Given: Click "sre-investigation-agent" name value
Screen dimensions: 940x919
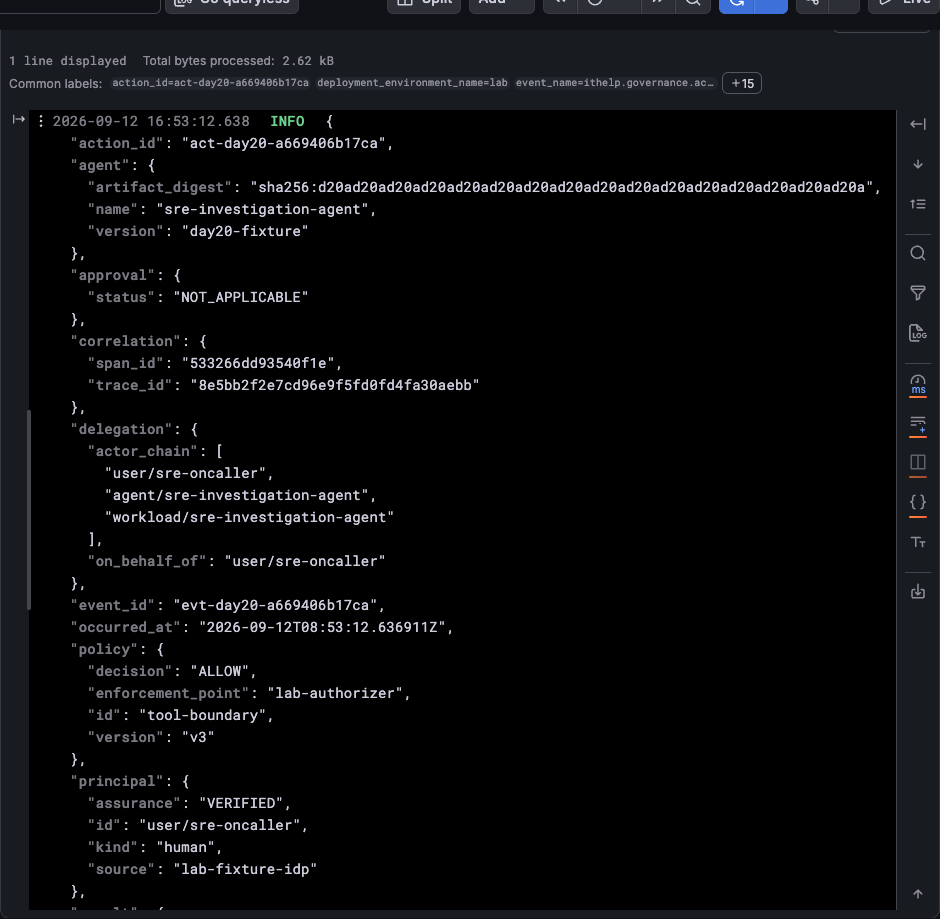Looking at the screenshot, I should pos(262,209).
